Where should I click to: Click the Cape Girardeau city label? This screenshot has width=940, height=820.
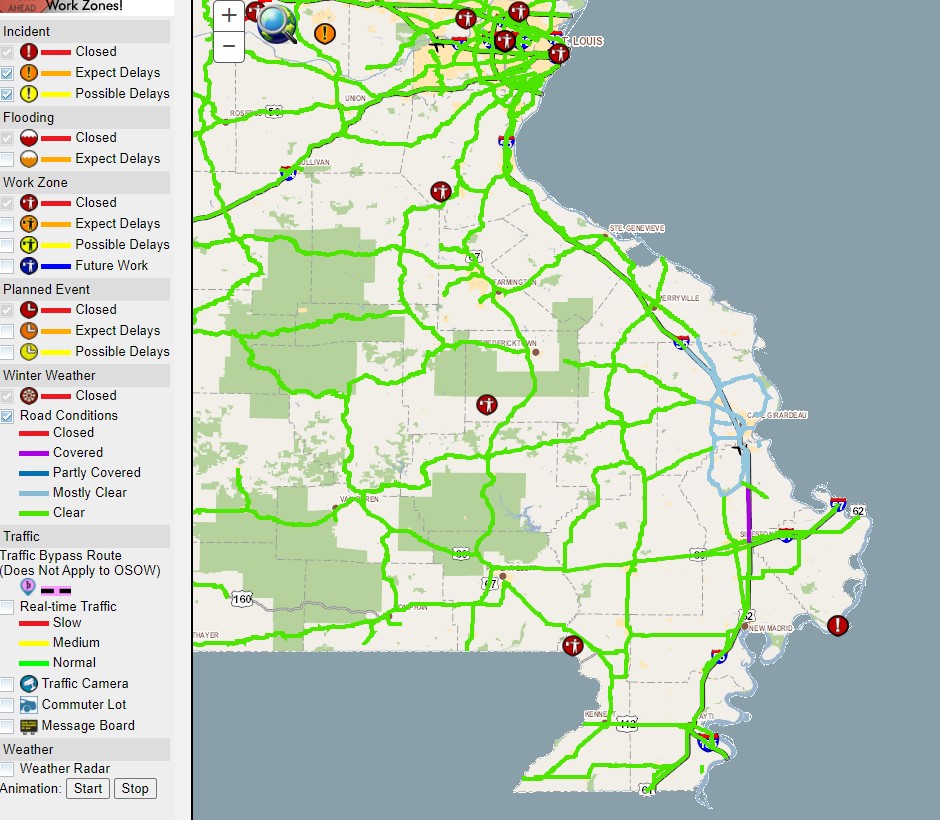(x=777, y=415)
